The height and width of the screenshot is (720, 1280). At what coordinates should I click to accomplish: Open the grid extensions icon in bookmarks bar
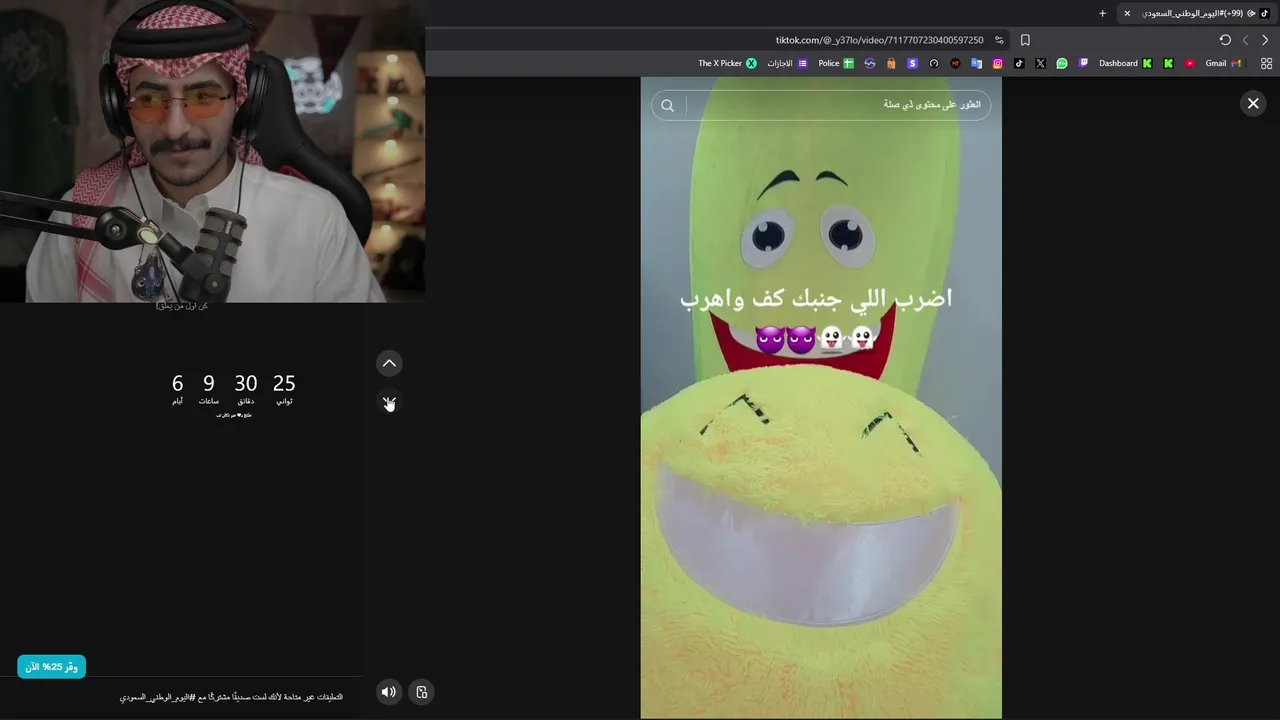[1266, 63]
